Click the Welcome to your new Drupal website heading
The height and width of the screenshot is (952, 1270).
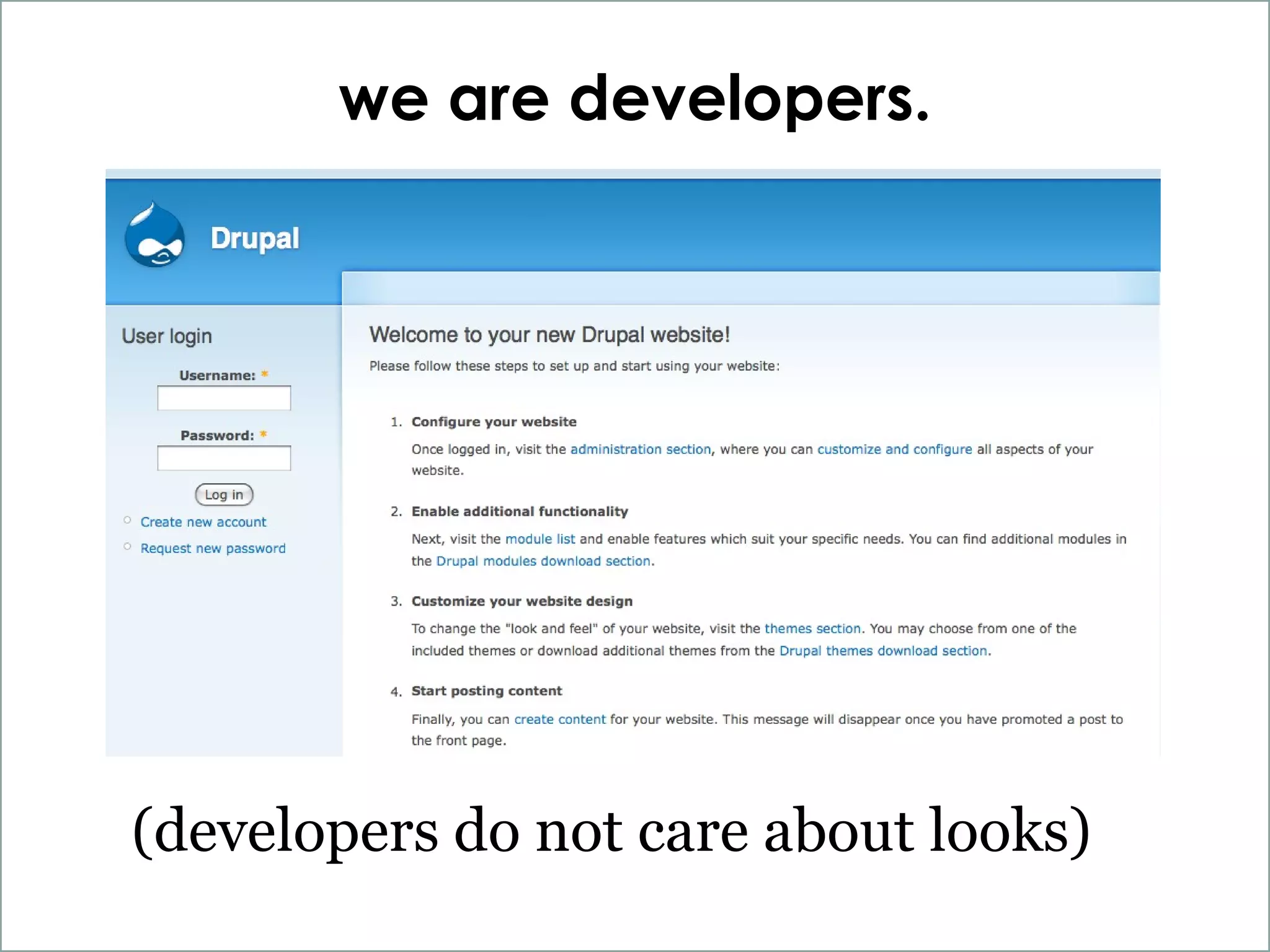point(549,335)
